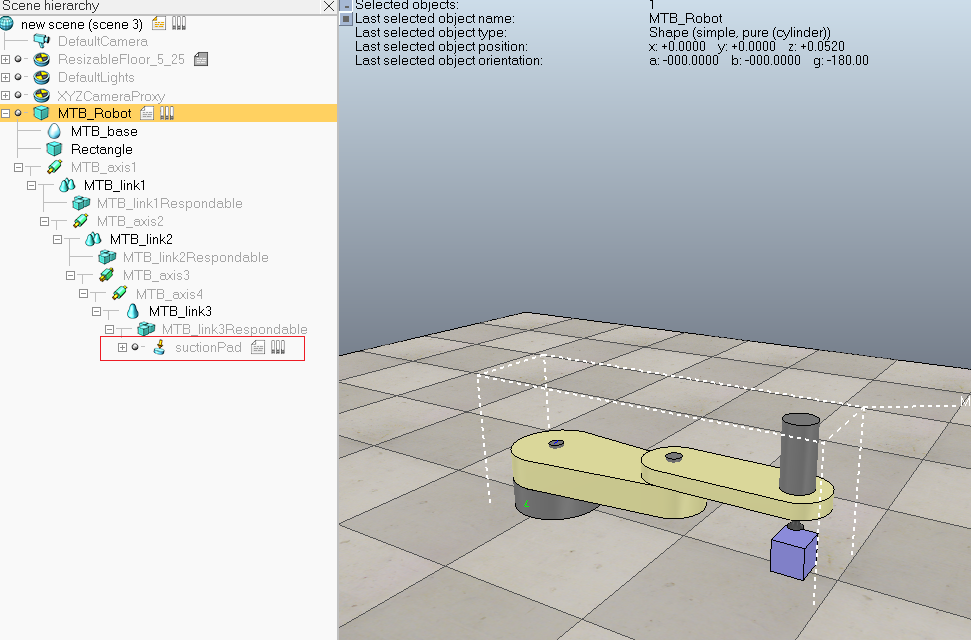971x640 pixels.
Task: Click the prismatic joint icon of MTB_axis3
Action: pyautogui.click(x=107, y=275)
